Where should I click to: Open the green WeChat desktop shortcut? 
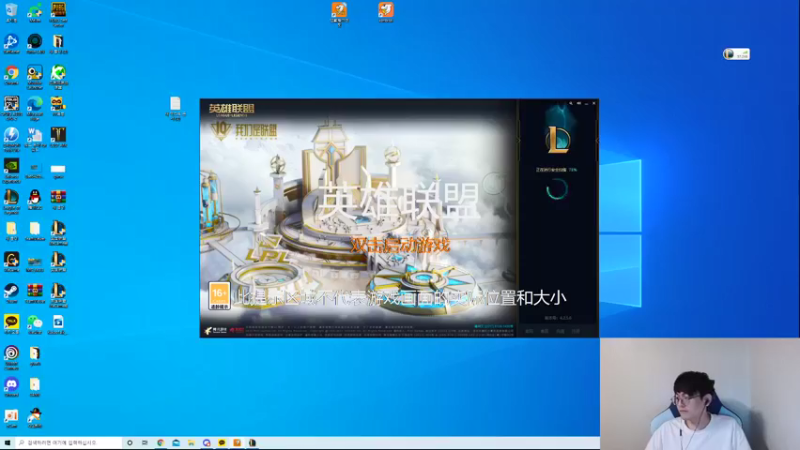click(x=35, y=322)
